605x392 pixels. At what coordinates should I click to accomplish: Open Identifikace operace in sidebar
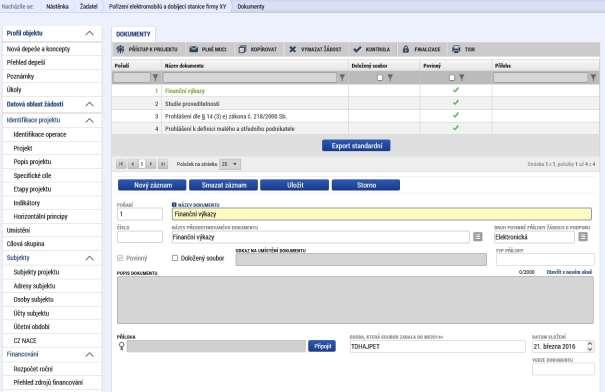pyautogui.click(x=40, y=135)
